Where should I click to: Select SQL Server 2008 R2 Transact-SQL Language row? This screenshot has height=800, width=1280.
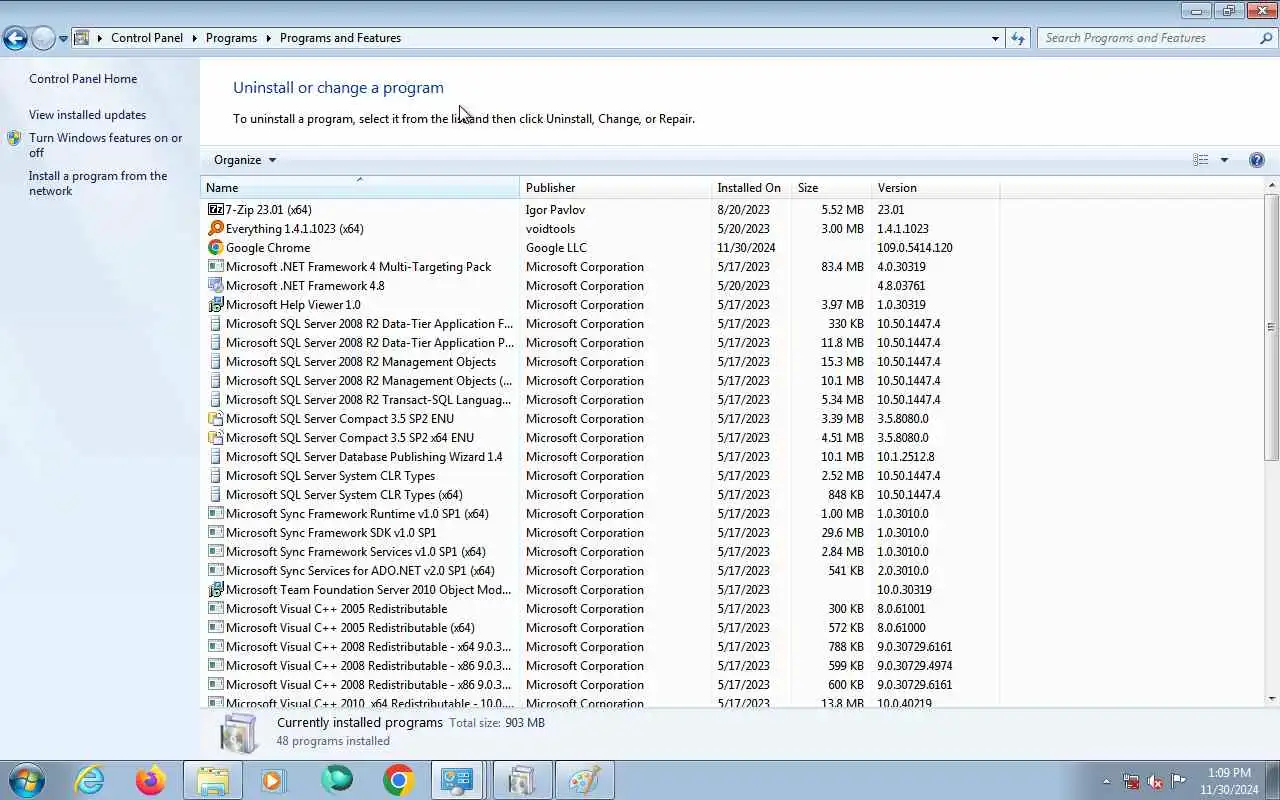[600, 400]
